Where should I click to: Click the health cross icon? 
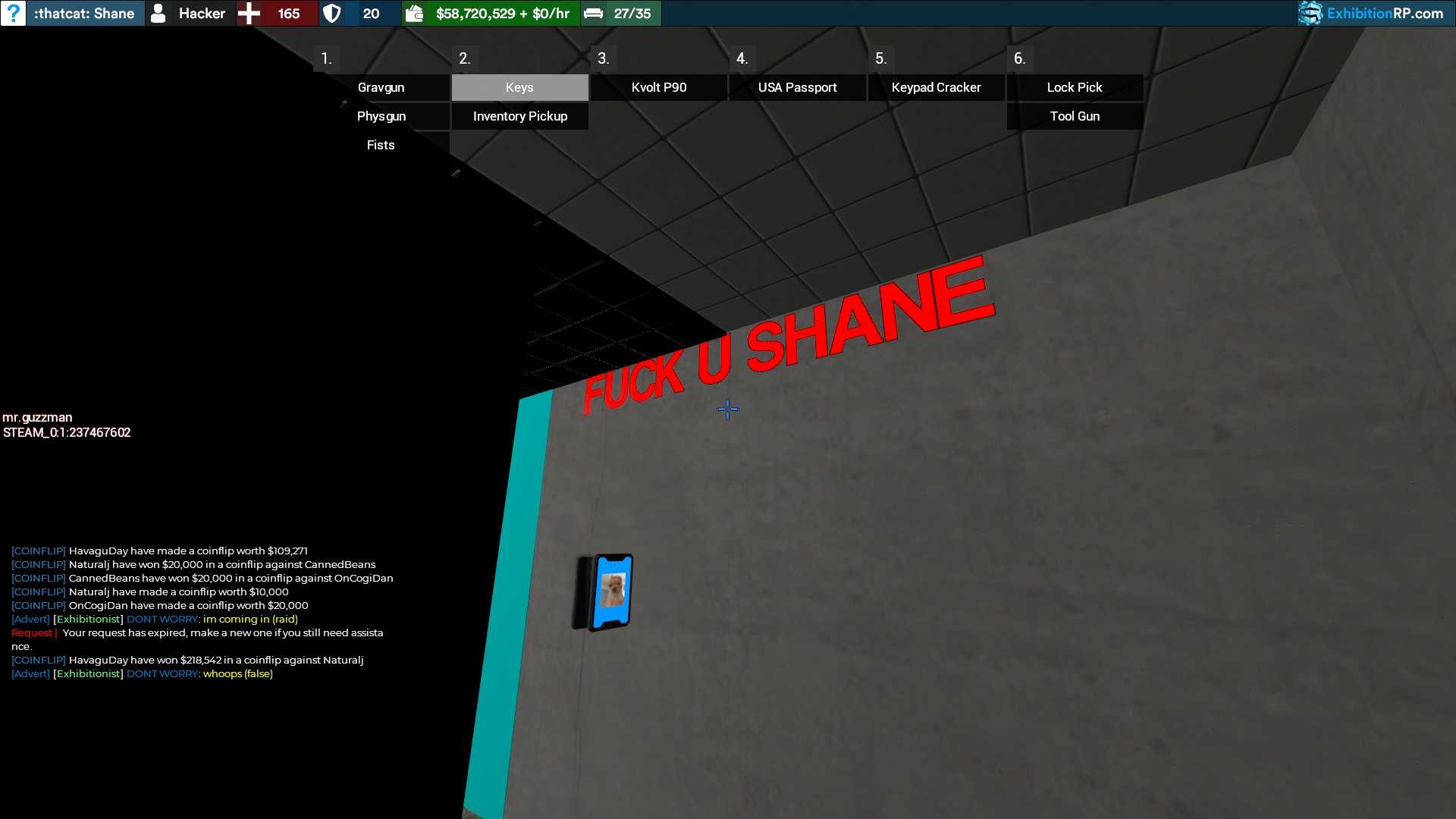coord(249,13)
